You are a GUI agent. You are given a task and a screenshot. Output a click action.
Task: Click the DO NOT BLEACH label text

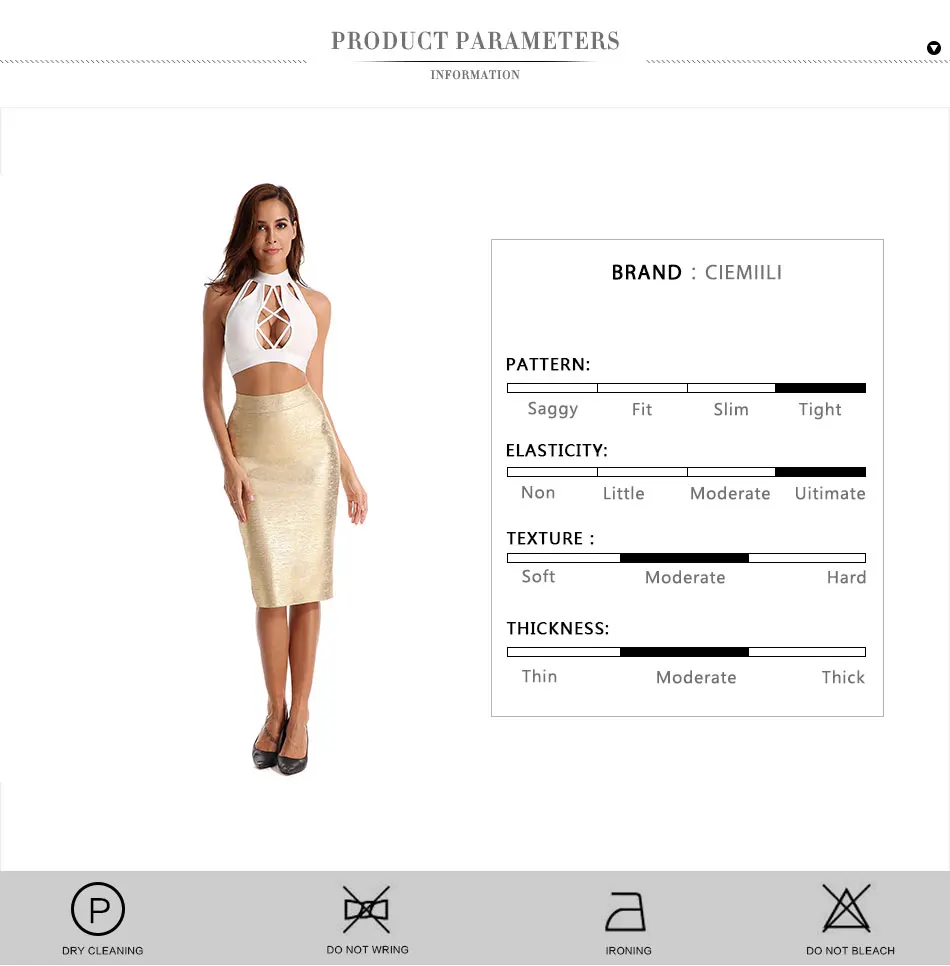tap(850, 951)
